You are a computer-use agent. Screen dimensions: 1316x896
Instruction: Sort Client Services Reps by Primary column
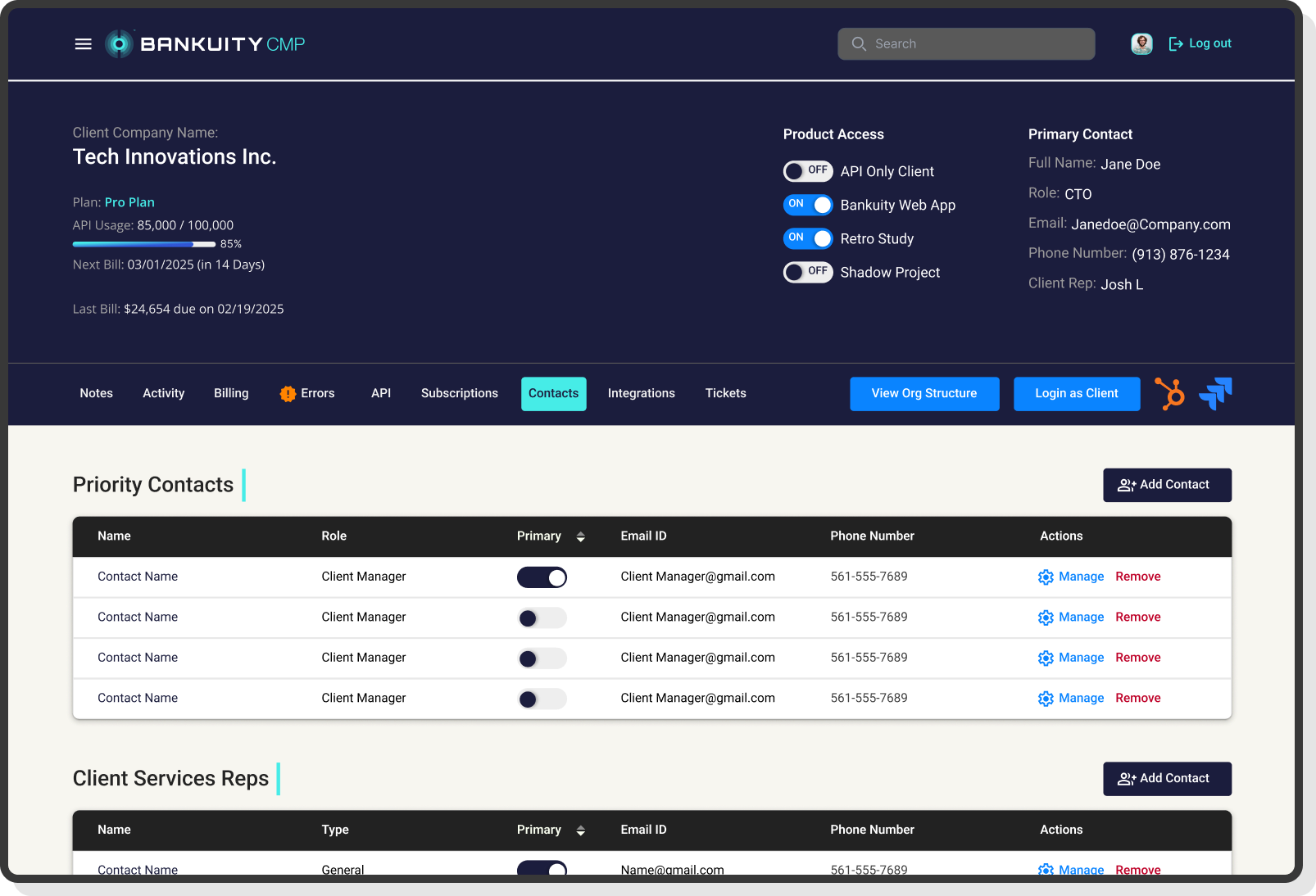580,830
